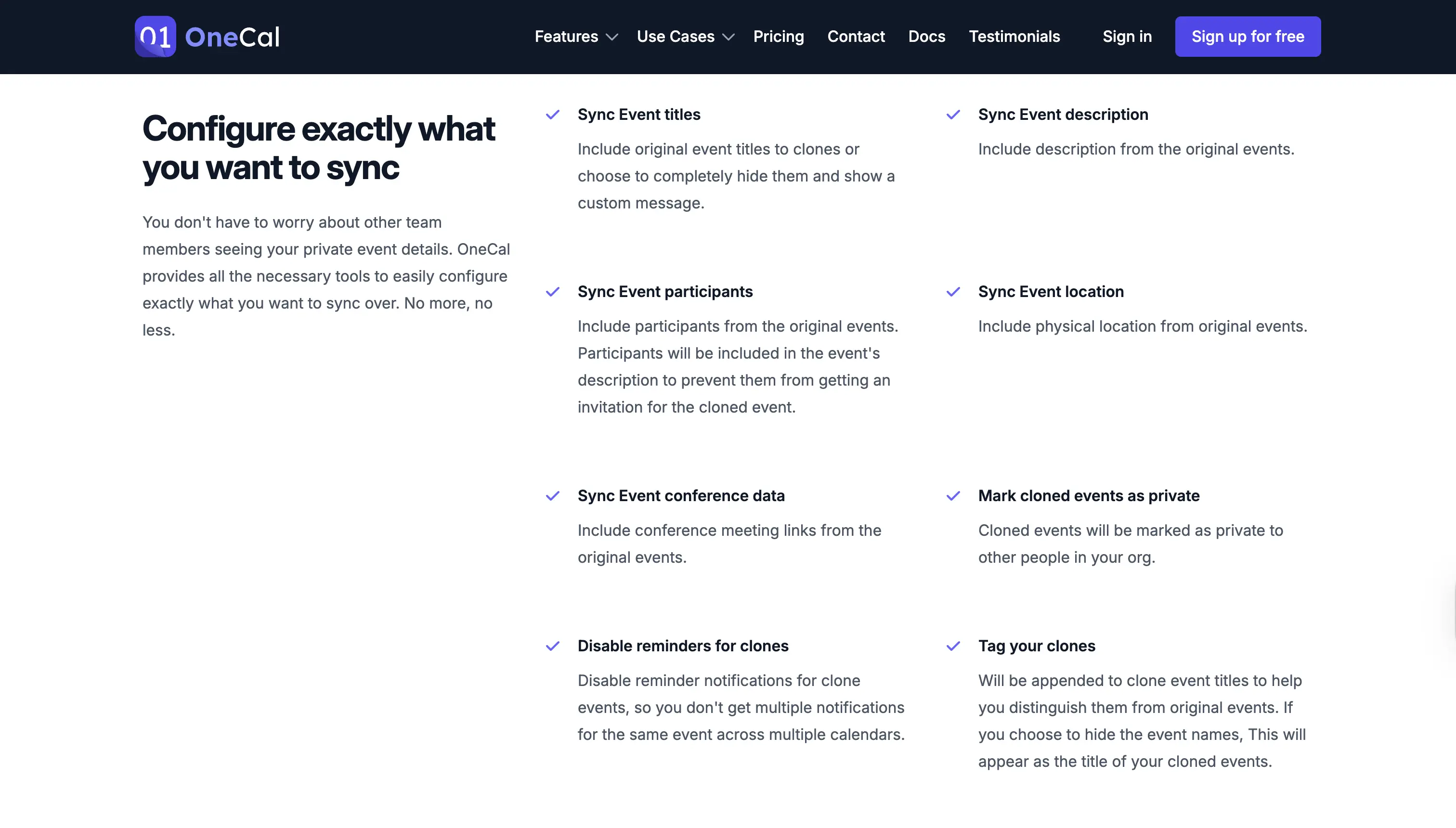Click paragraph starting "Cloned events will be marked"
The width and height of the screenshot is (1456, 828).
tap(1130, 544)
